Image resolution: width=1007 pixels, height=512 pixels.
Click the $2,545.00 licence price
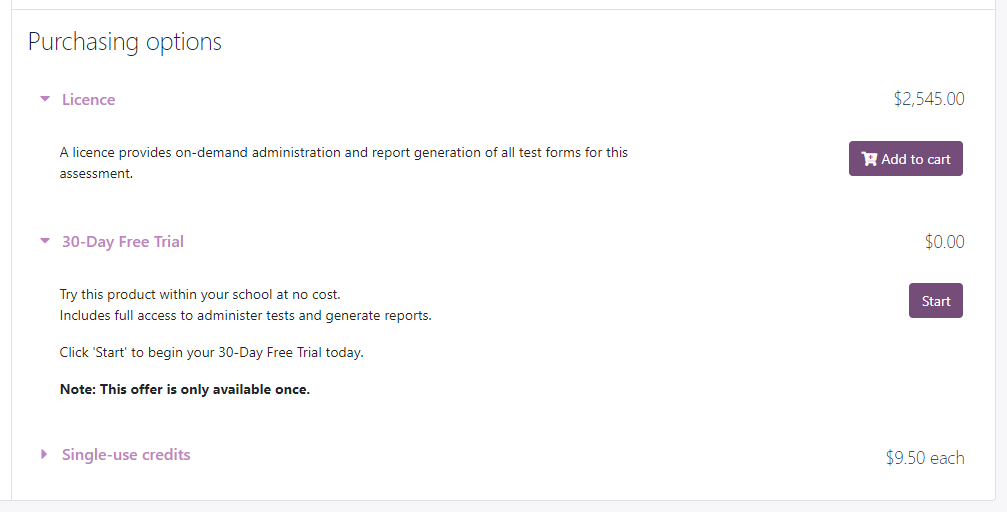[929, 99]
